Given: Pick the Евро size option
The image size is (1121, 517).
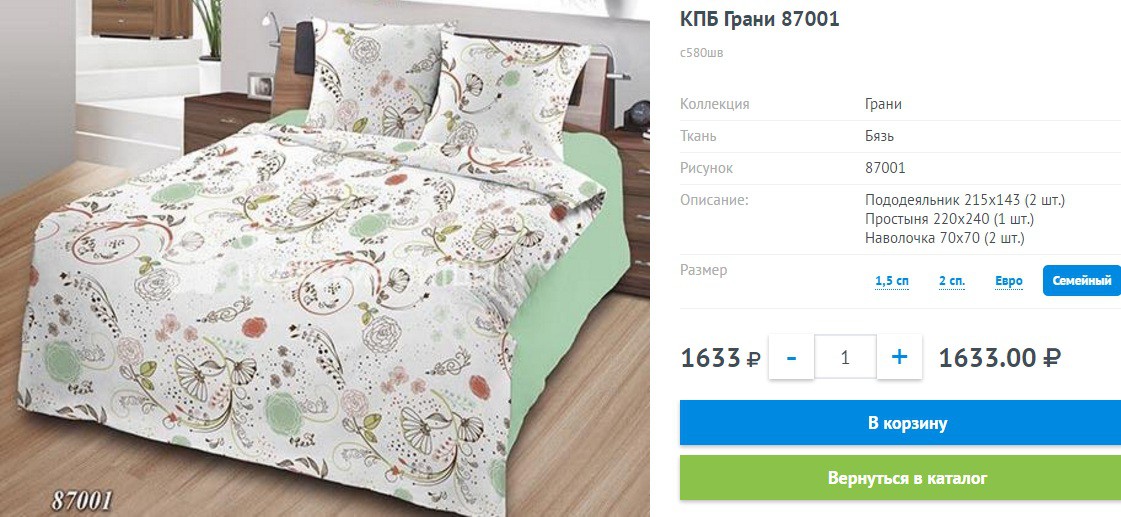Looking at the screenshot, I should click(1009, 281).
